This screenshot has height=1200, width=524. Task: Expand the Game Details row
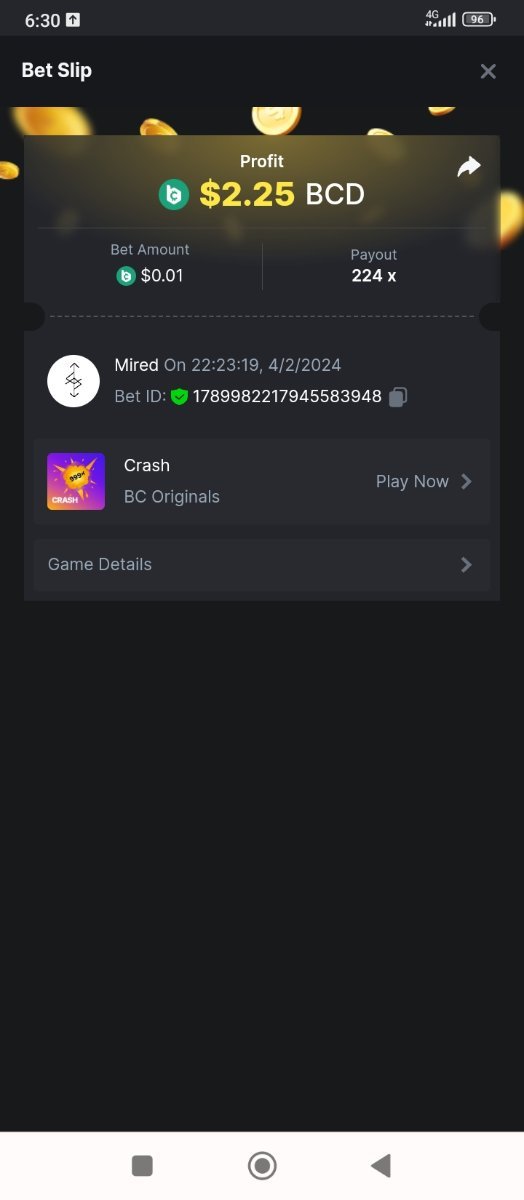pyautogui.click(x=262, y=564)
